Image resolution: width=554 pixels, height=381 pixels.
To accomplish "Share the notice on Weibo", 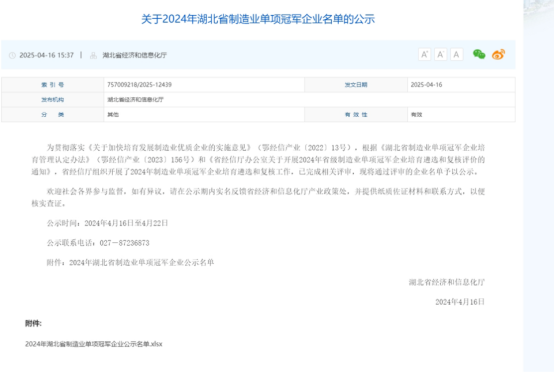I will [x=498, y=54].
